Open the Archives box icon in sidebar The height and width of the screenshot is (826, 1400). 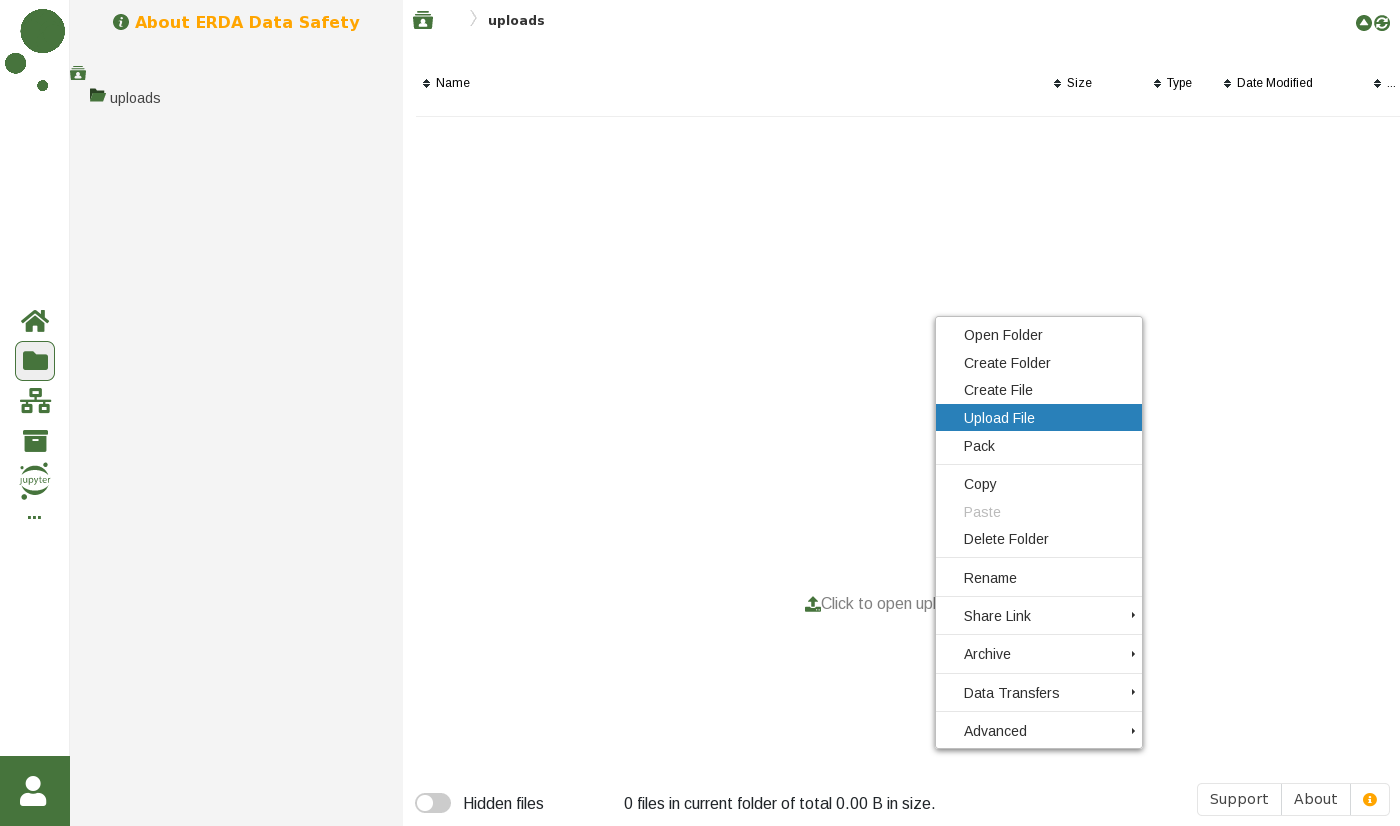click(x=35, y=441)
